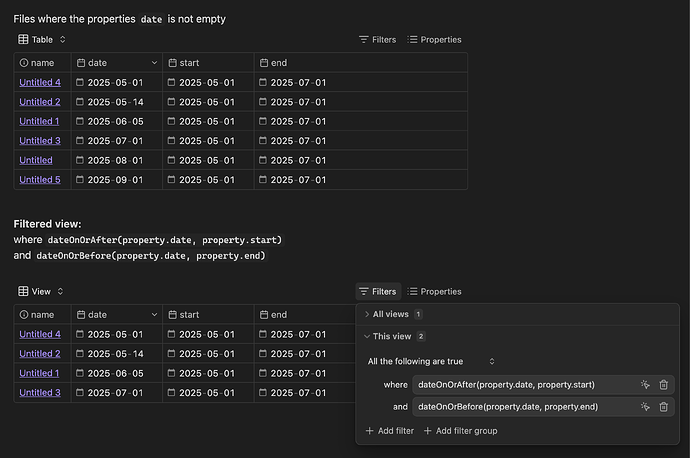The height and width of the screenshot is (458, 690).
Task: Delete the dateOnOrBefore filter via trash icon
Action: coord(664,407)
